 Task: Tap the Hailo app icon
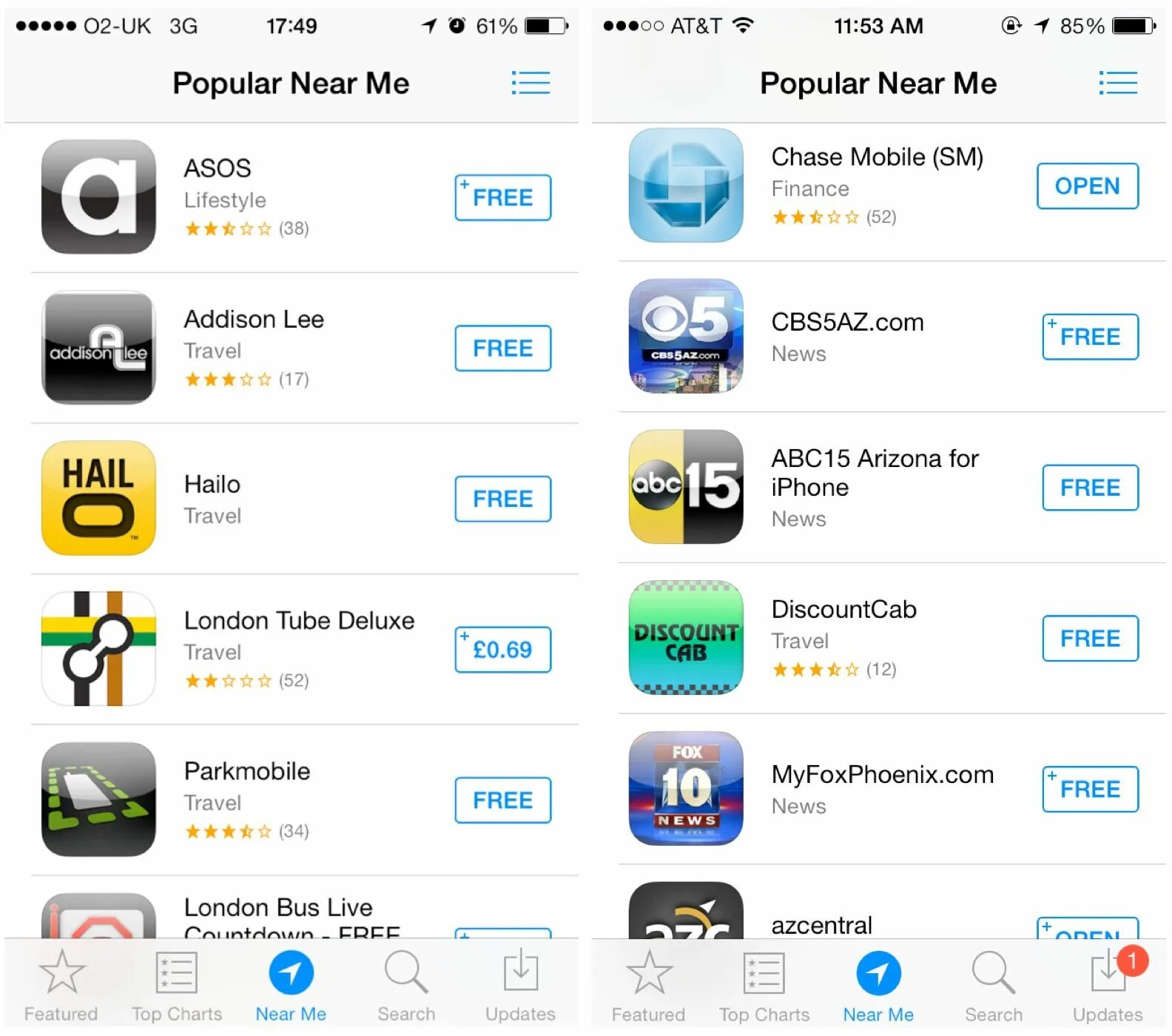coord(98,498)
